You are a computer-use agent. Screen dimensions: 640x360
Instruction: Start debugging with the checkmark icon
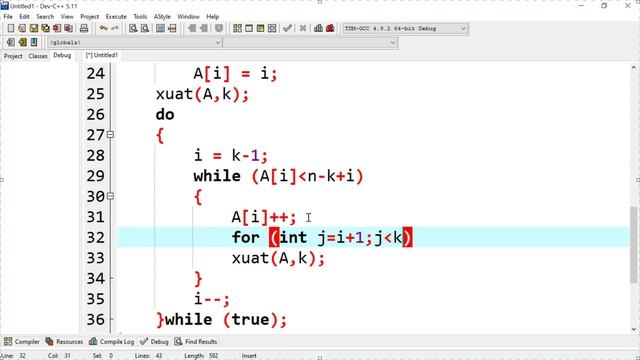click(287, 28)
